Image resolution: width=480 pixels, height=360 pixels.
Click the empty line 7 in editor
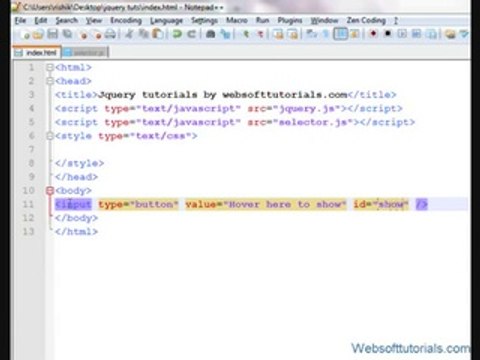coord(260,150)
